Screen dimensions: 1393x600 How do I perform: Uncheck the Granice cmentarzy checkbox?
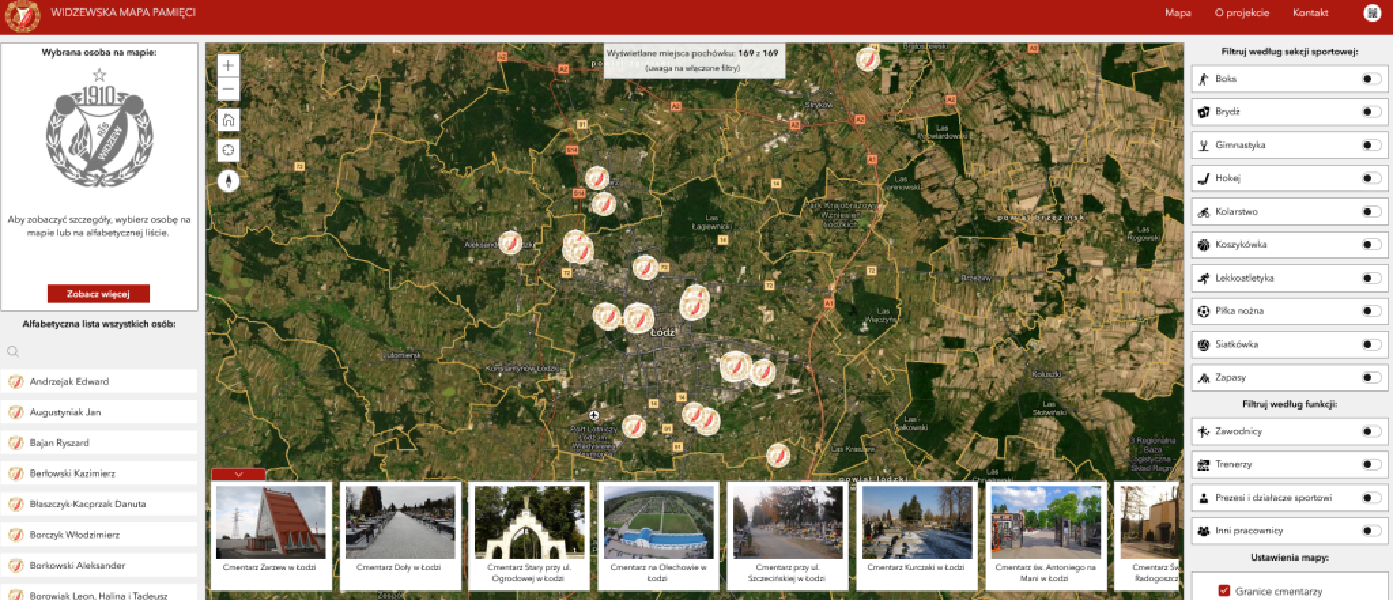pyautogui.click(x=1223, y=591)
